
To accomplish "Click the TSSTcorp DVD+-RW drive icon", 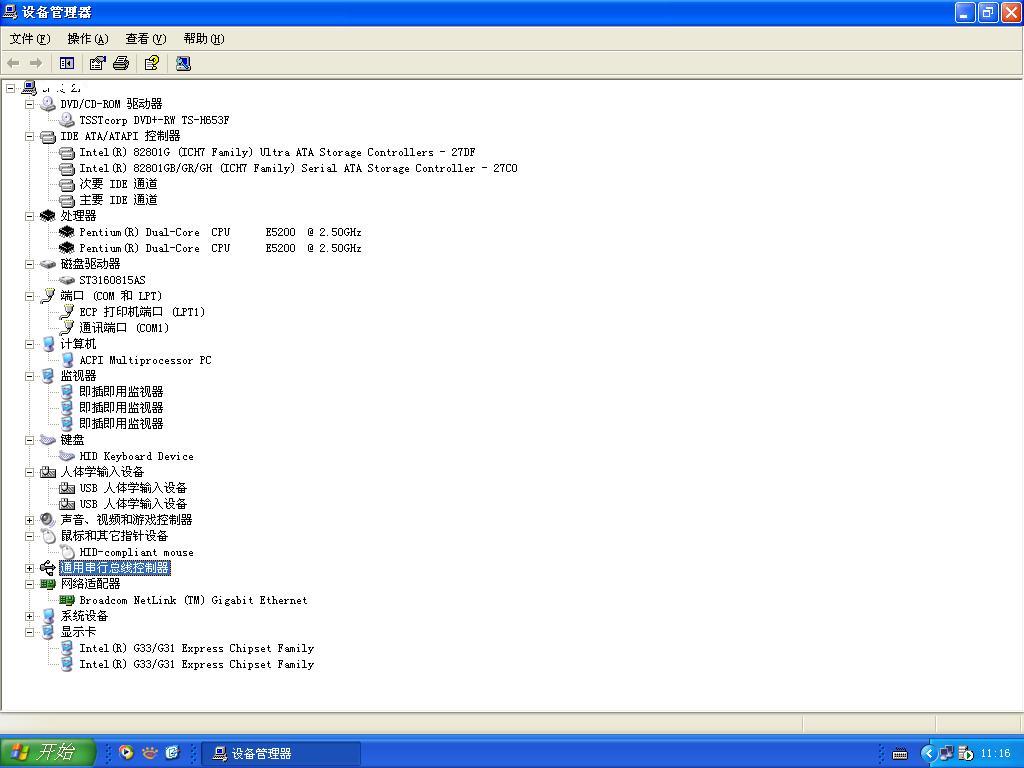I will pyautogui.click(x=67, y=120).
